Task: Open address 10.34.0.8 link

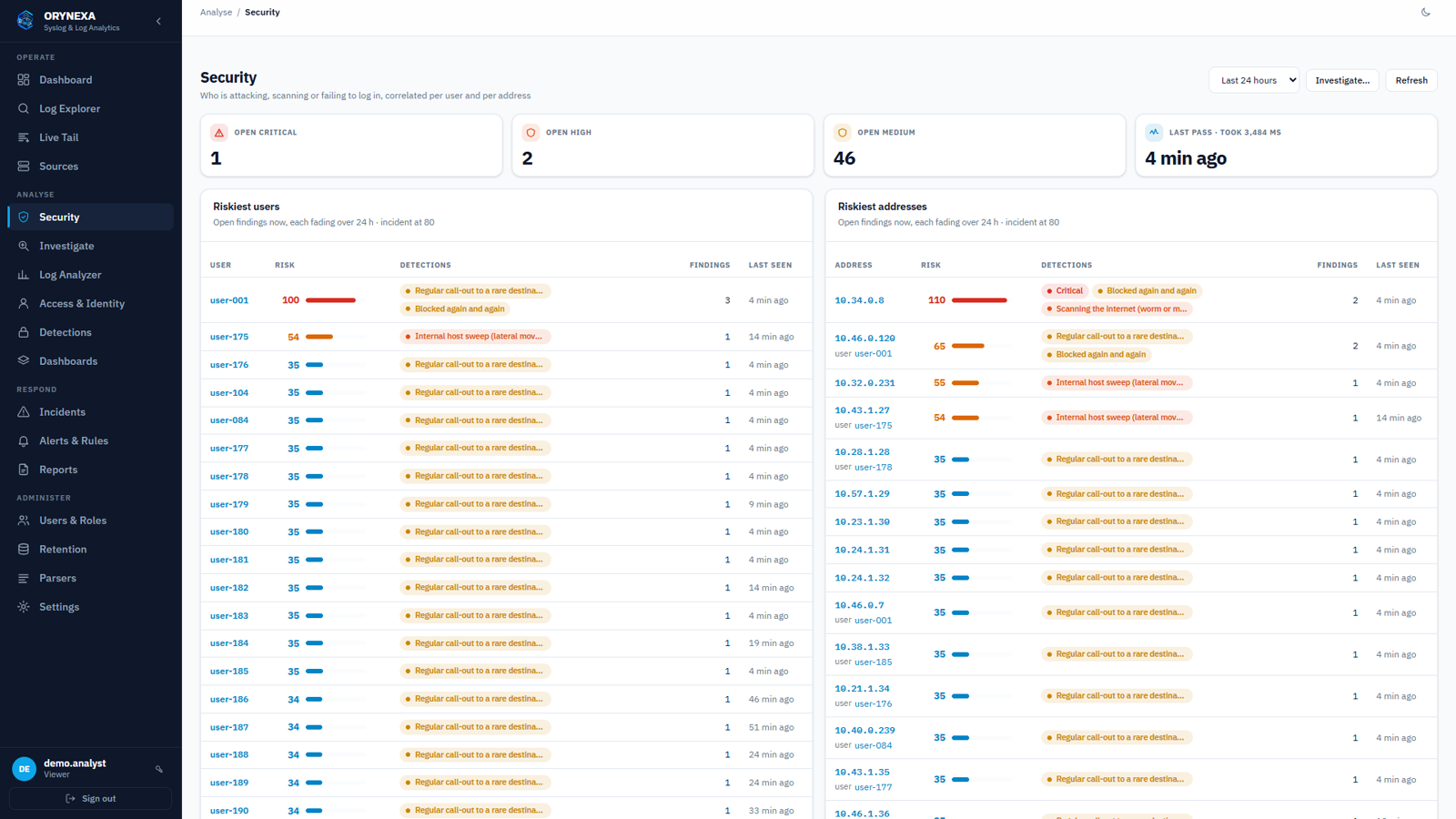Action: 859,300
